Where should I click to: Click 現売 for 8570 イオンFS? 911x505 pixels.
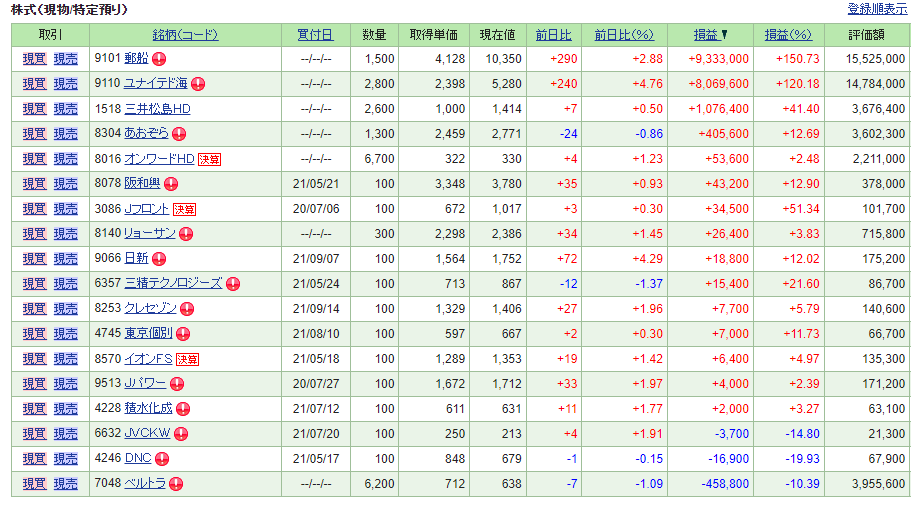pyautogui.click(x=66, y=359)
